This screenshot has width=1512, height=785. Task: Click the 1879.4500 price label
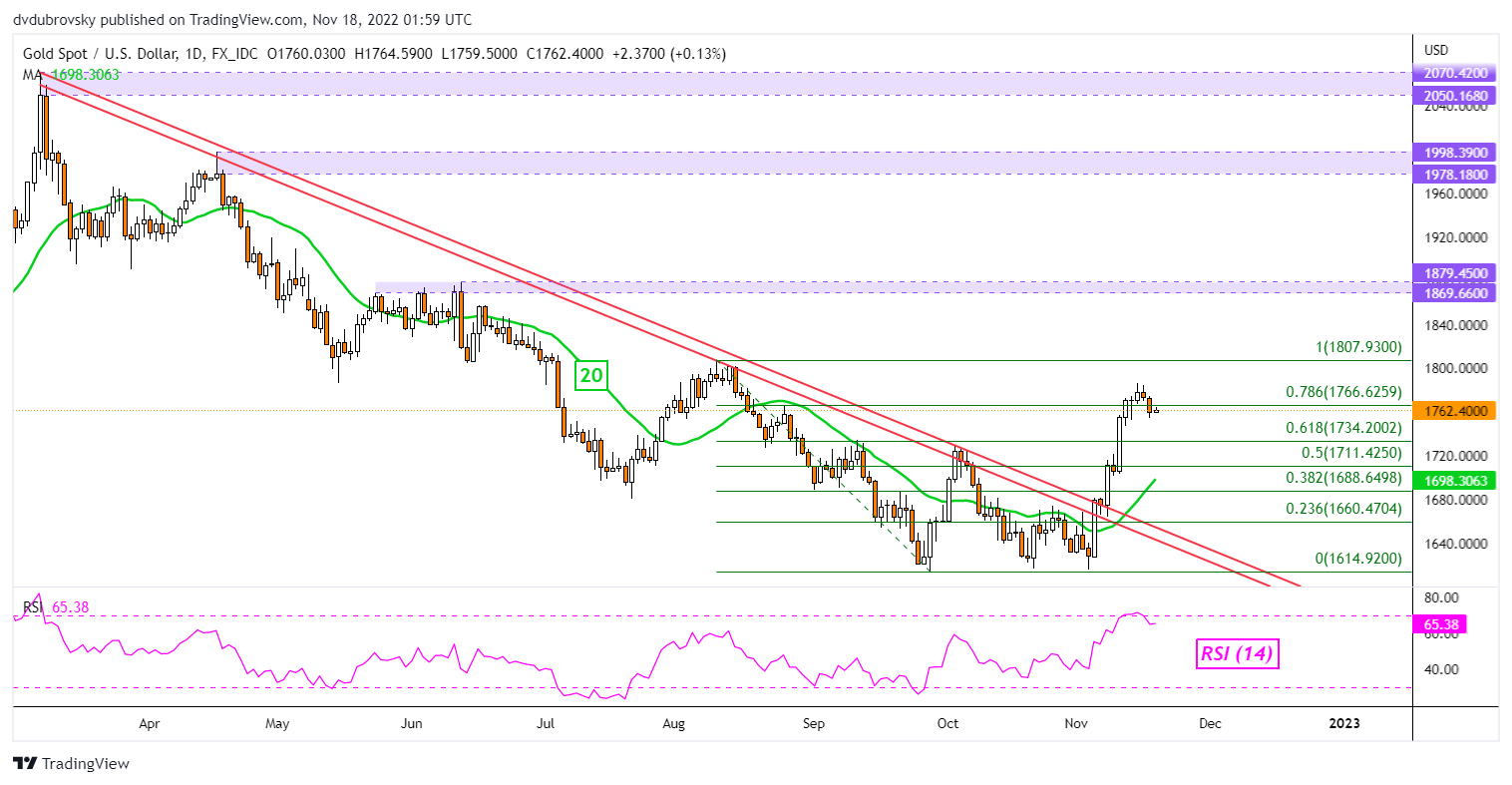pos(1455,273)
